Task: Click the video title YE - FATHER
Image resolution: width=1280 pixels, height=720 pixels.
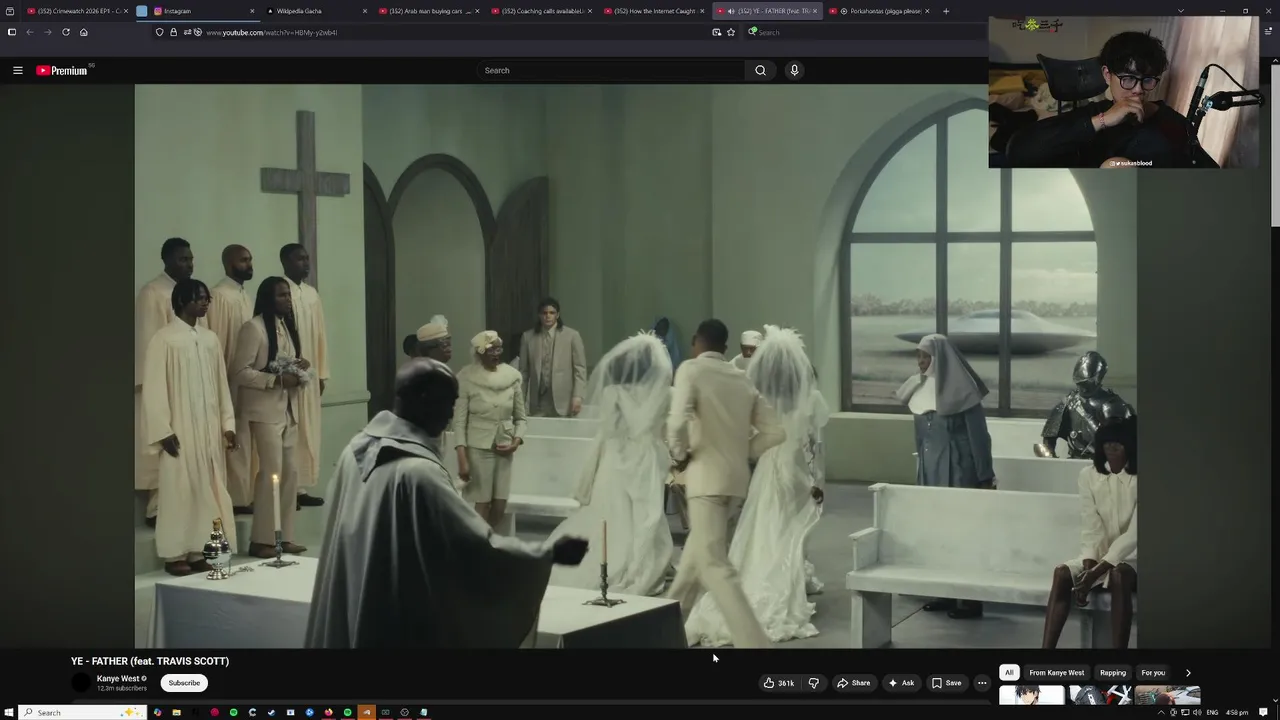Action: pyautogui.click(x=150, y=661)
